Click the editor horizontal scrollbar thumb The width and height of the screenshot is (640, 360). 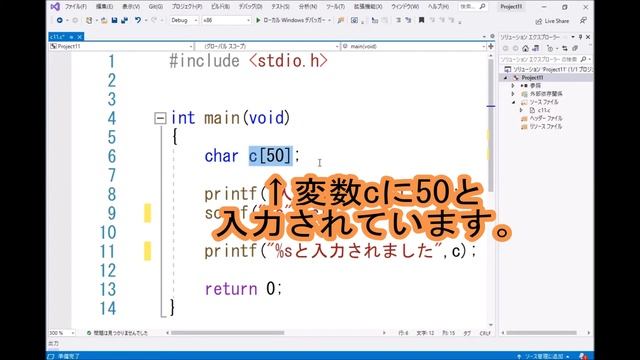pyautogui.click(x=227, y=333)
